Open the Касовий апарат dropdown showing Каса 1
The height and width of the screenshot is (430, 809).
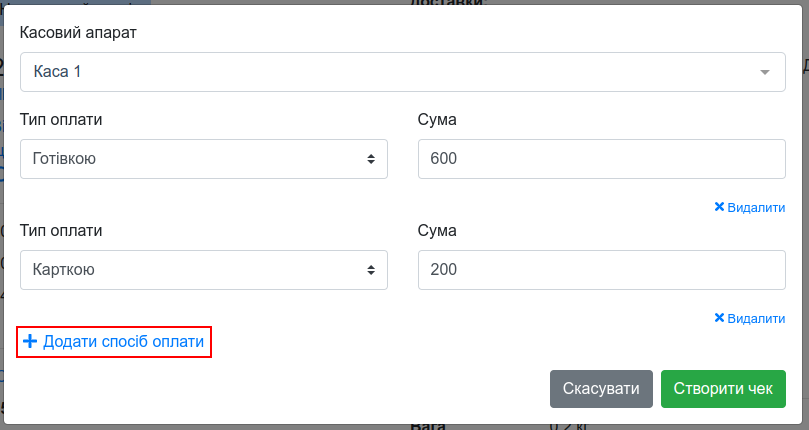coord(402,72)
